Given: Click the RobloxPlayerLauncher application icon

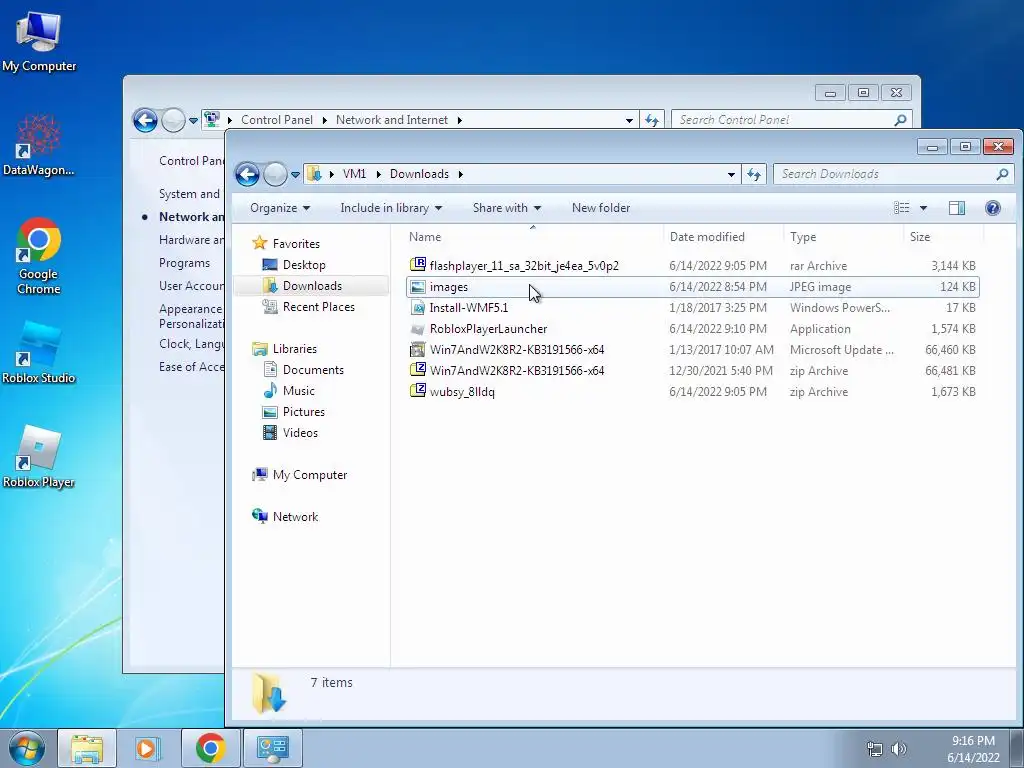Looking at the screenshot, I should click(x=418, y=329).
